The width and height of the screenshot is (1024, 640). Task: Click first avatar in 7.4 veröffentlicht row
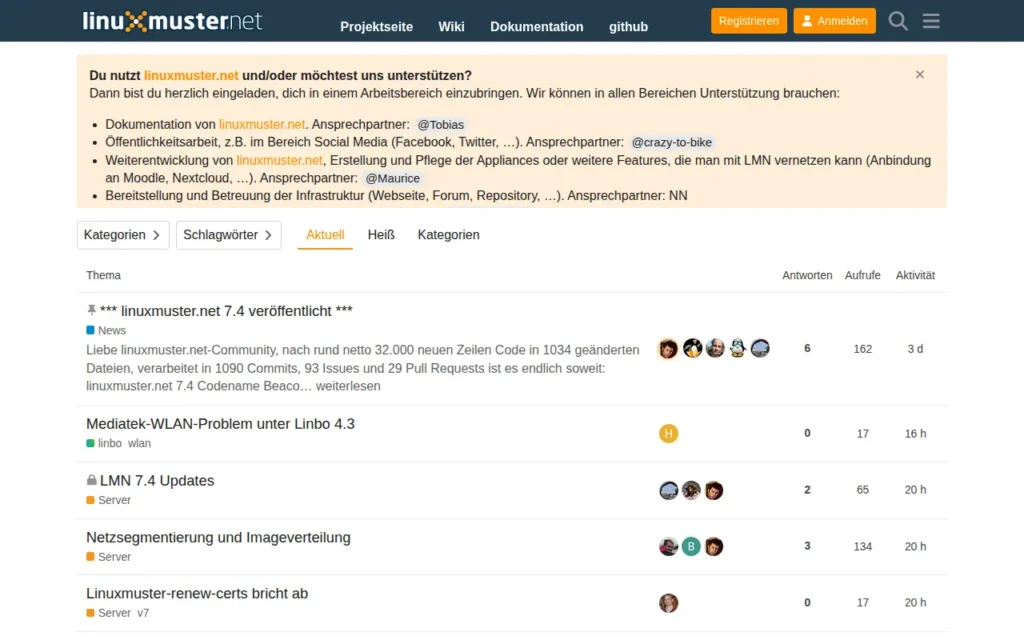668,349
